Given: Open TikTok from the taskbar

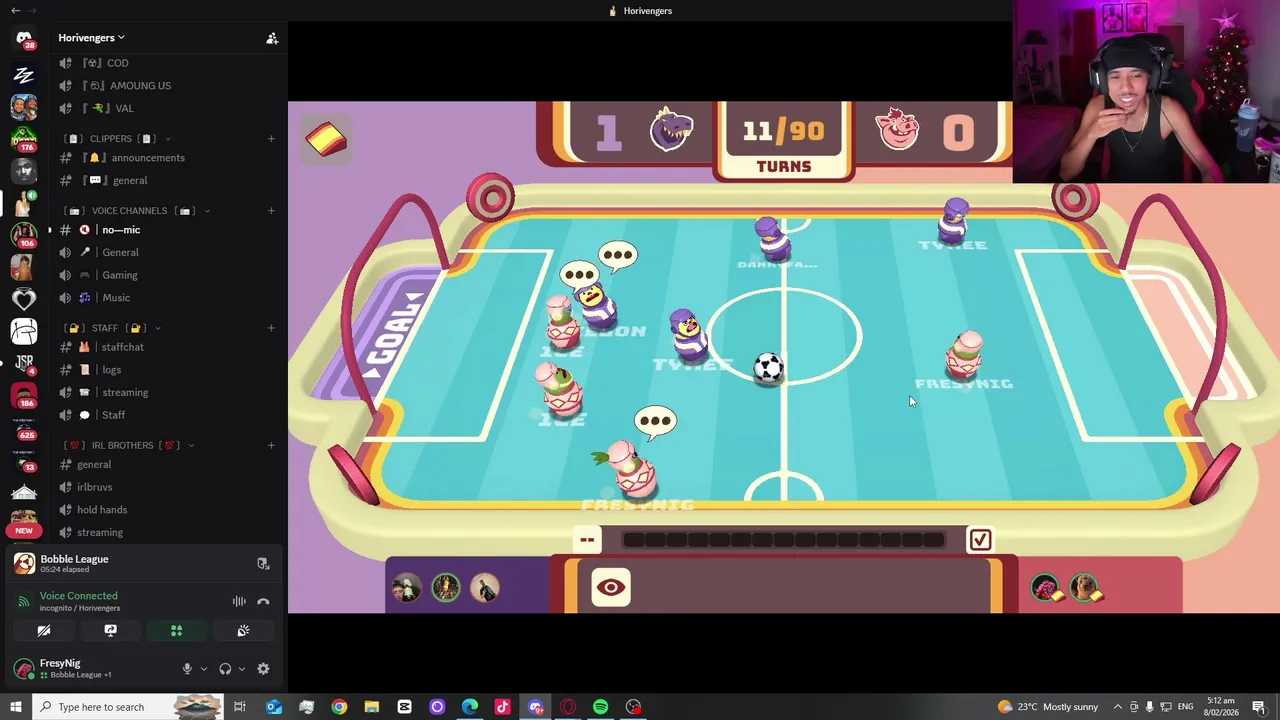Looking at the screenshot, I should coord(502,707).
